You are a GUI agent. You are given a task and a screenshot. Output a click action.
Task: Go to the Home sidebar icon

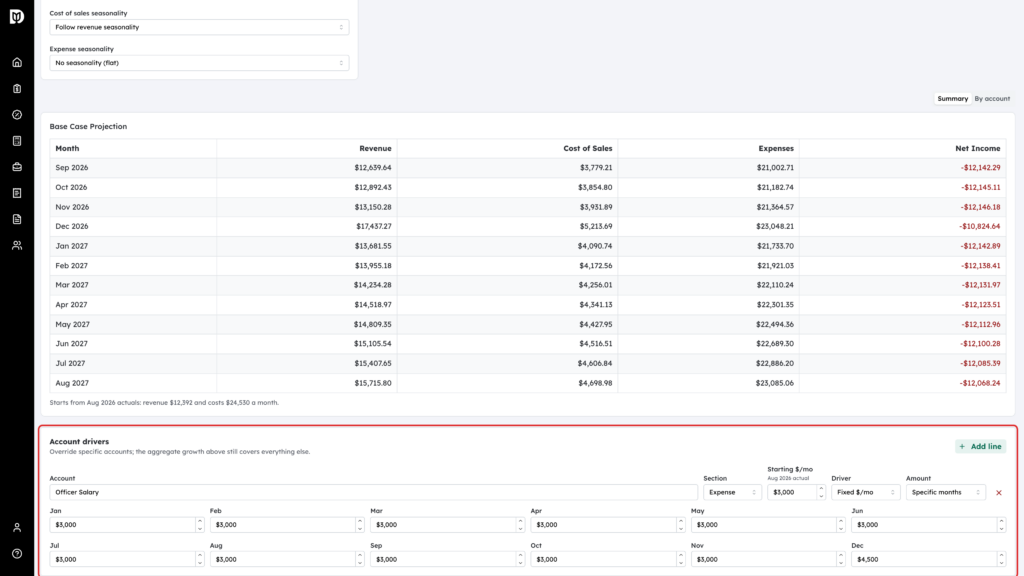pos(17,63)
